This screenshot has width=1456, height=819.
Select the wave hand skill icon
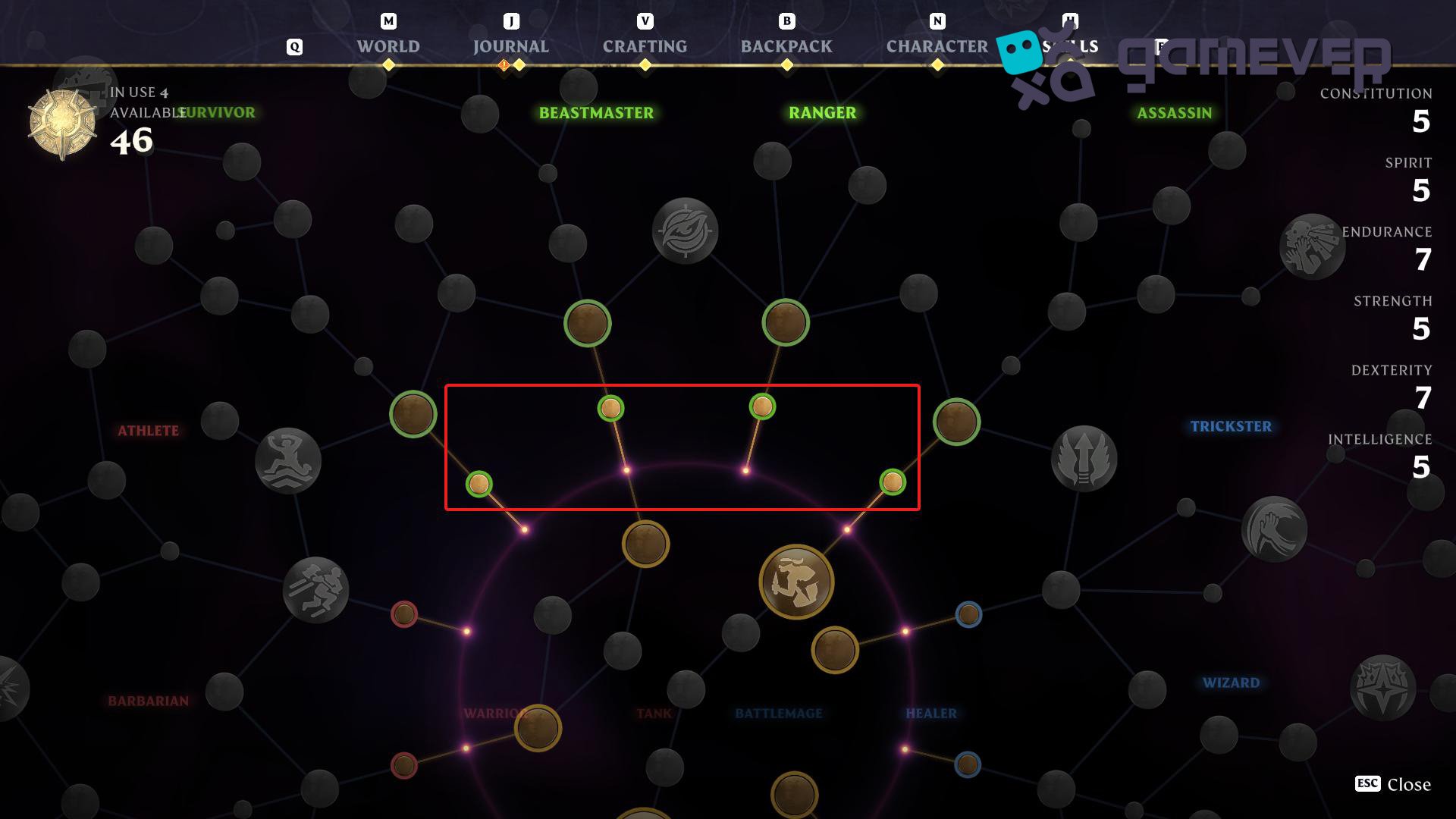point(1274,529)
